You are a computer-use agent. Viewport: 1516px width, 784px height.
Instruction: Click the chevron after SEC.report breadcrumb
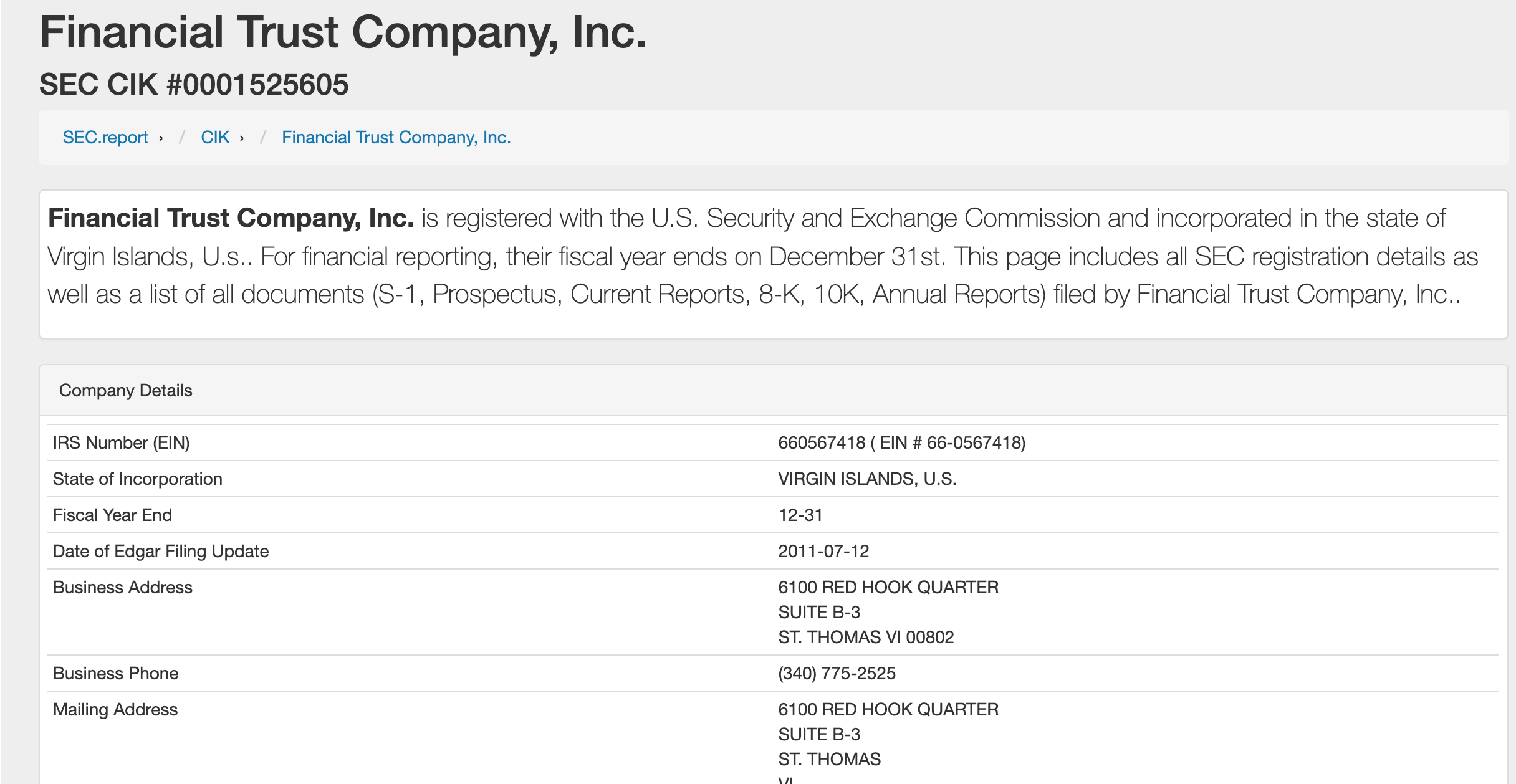[161, 138]
